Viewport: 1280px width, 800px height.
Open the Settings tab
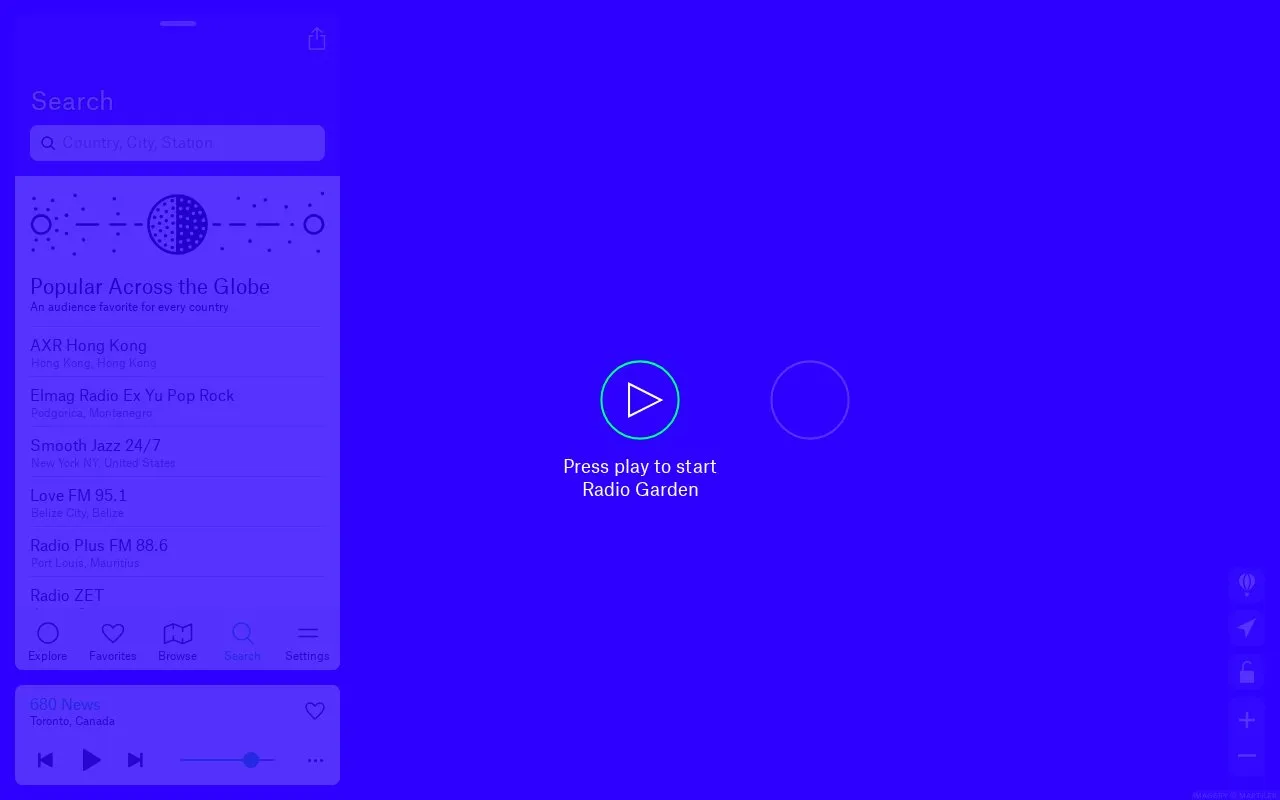(307, 641)
